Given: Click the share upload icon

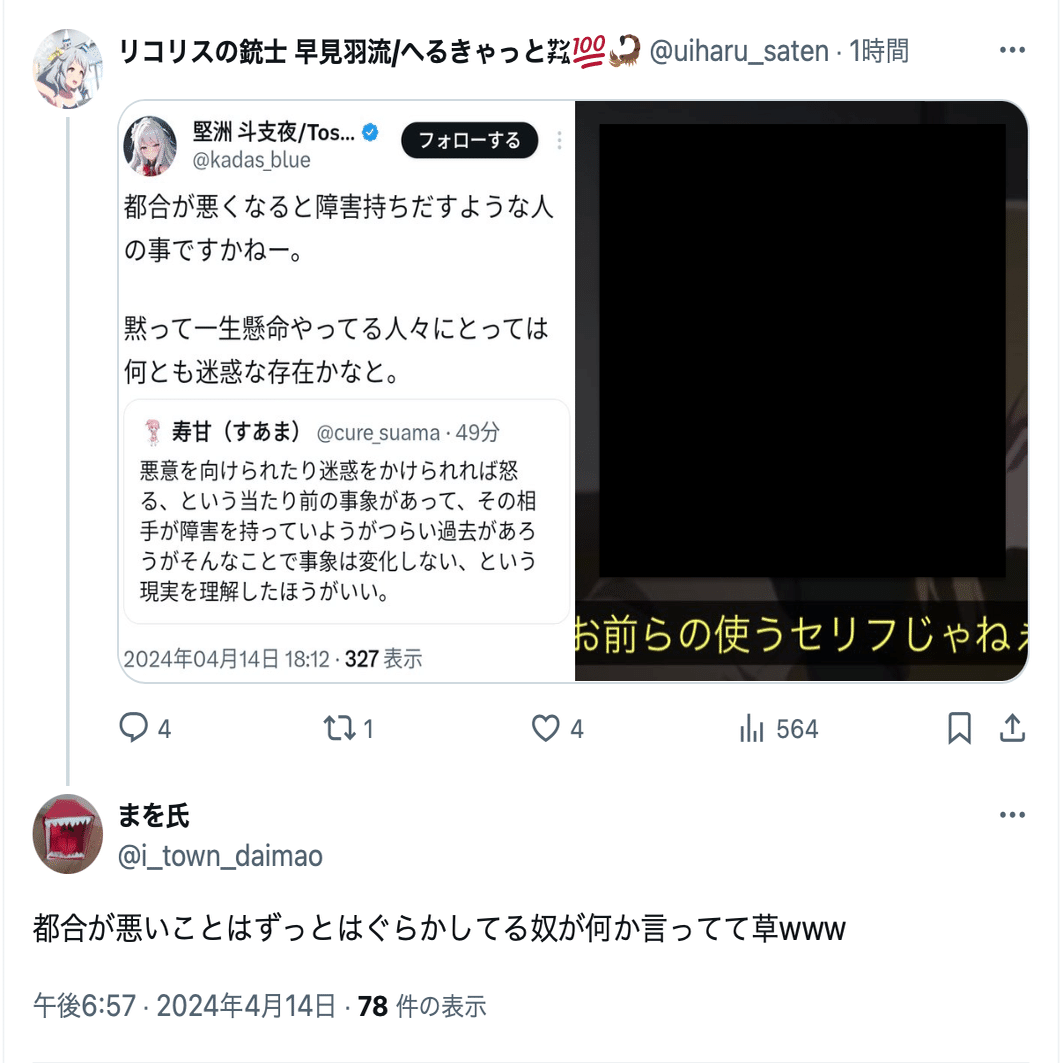Looking at the screenshot, I should point(1012,729).
